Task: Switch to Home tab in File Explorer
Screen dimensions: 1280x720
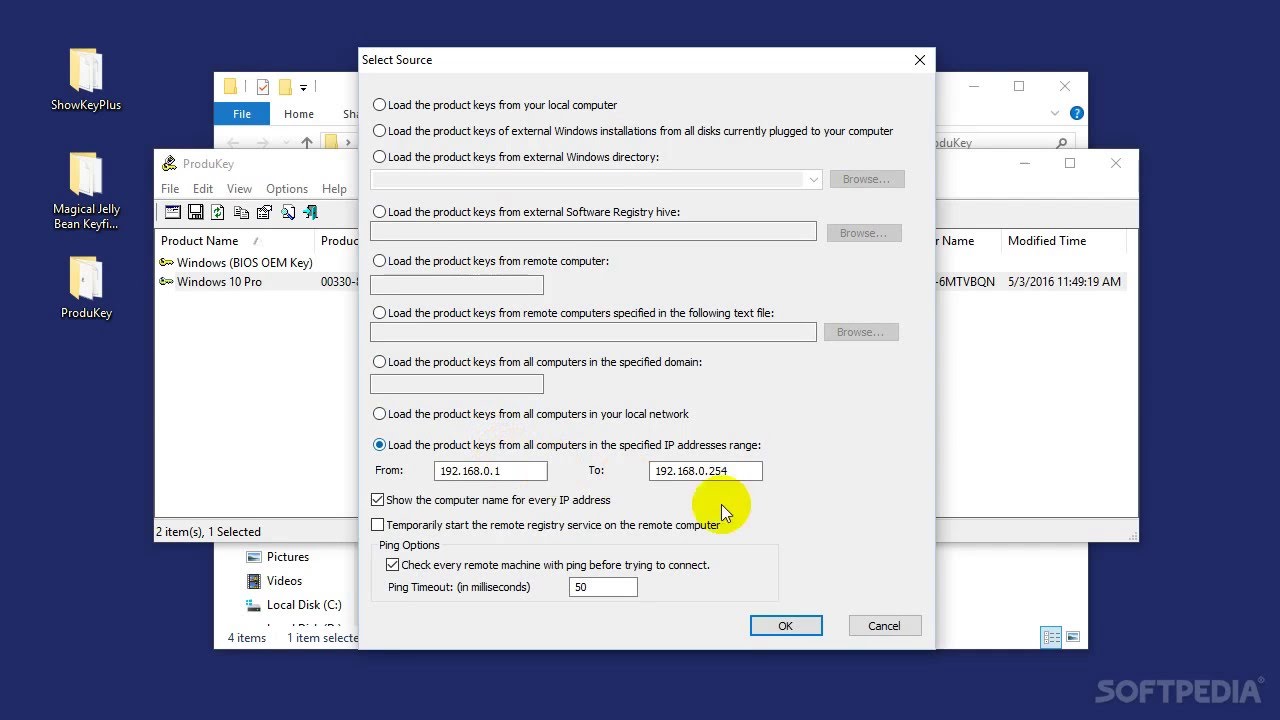Action: [299, 114]
